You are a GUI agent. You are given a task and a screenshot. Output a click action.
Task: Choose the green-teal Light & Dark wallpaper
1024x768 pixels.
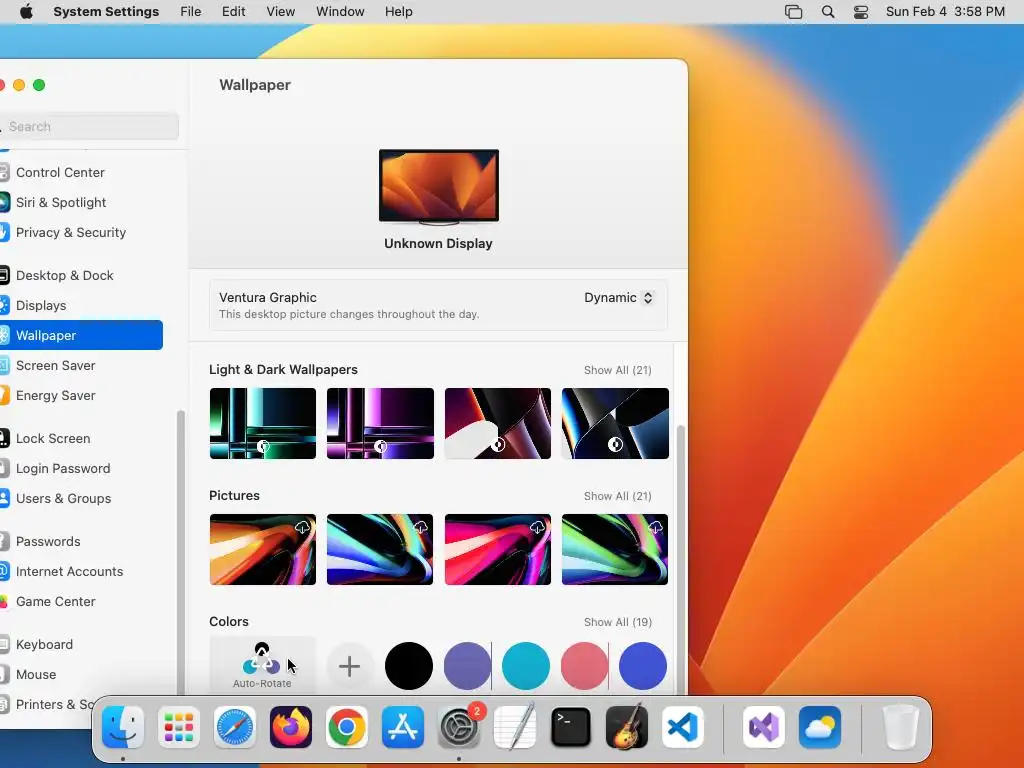tap(263, 423)
